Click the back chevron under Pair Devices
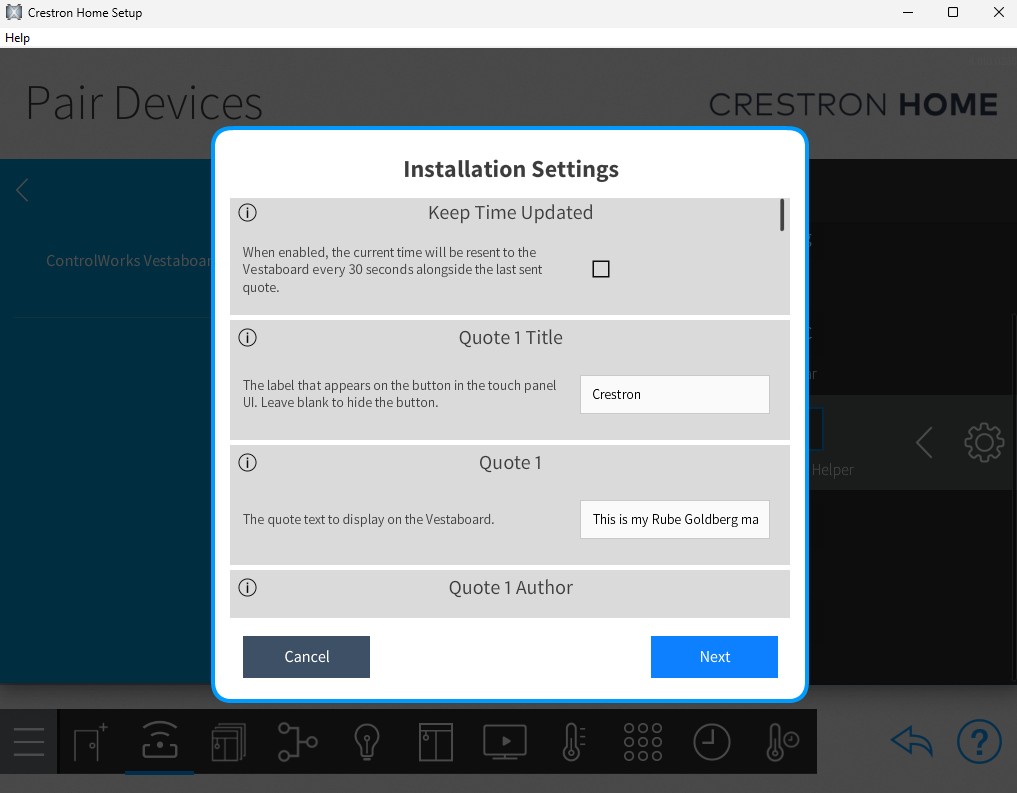The height and width of the screenshot is (793, 1017). point(22,190)
